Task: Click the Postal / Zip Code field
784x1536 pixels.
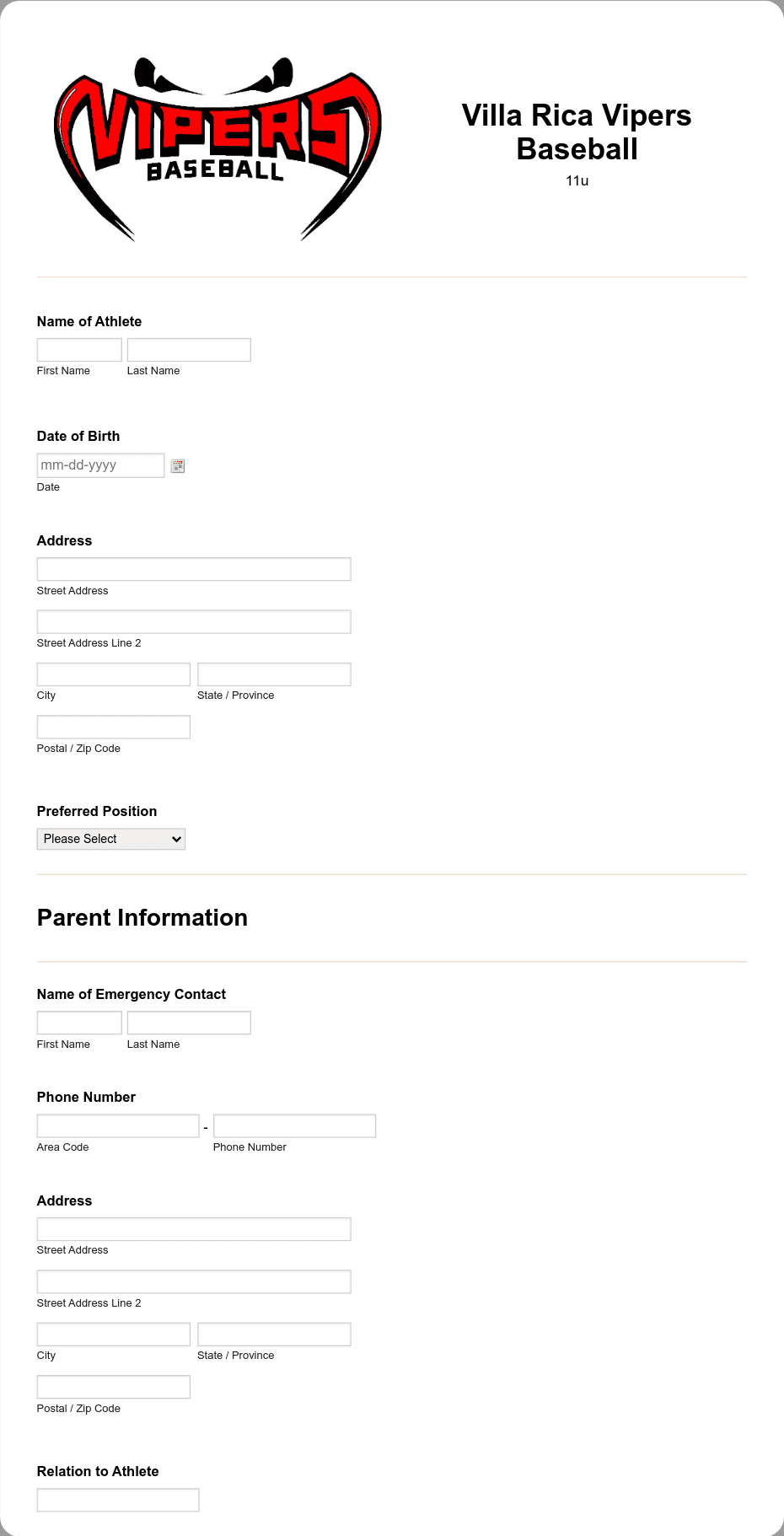Action: point(112,726)
